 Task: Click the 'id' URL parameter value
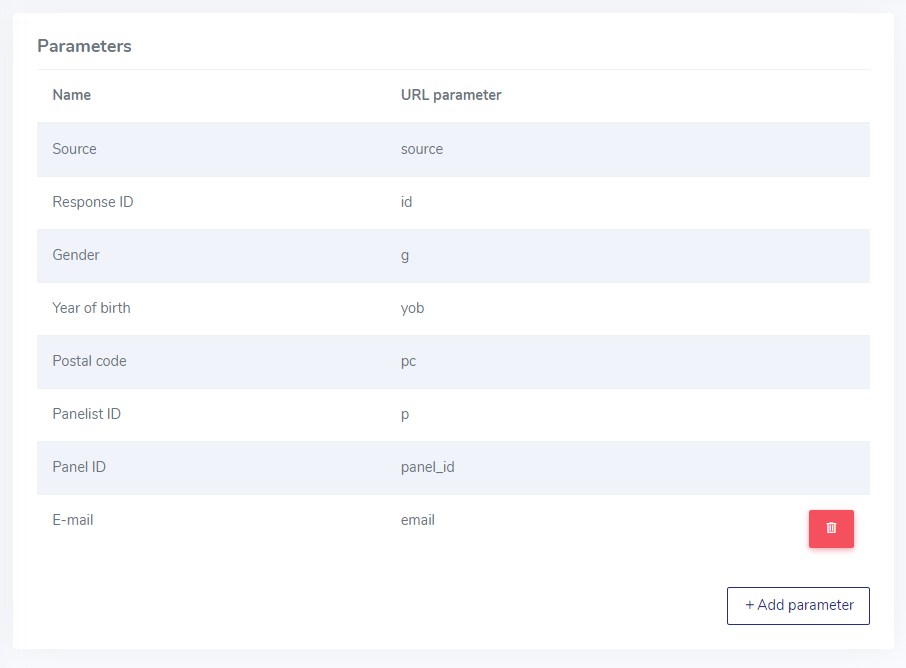(x=406, y=202)
